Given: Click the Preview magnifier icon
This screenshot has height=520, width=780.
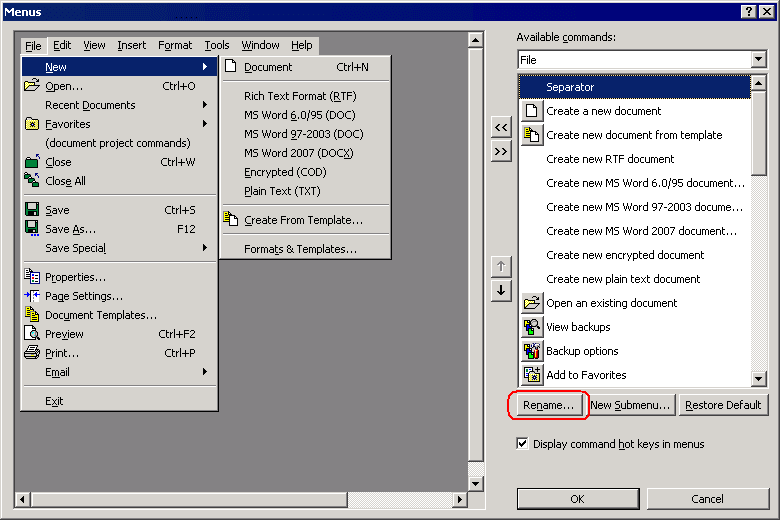Looking at the screenshot, I should [32, 333].
